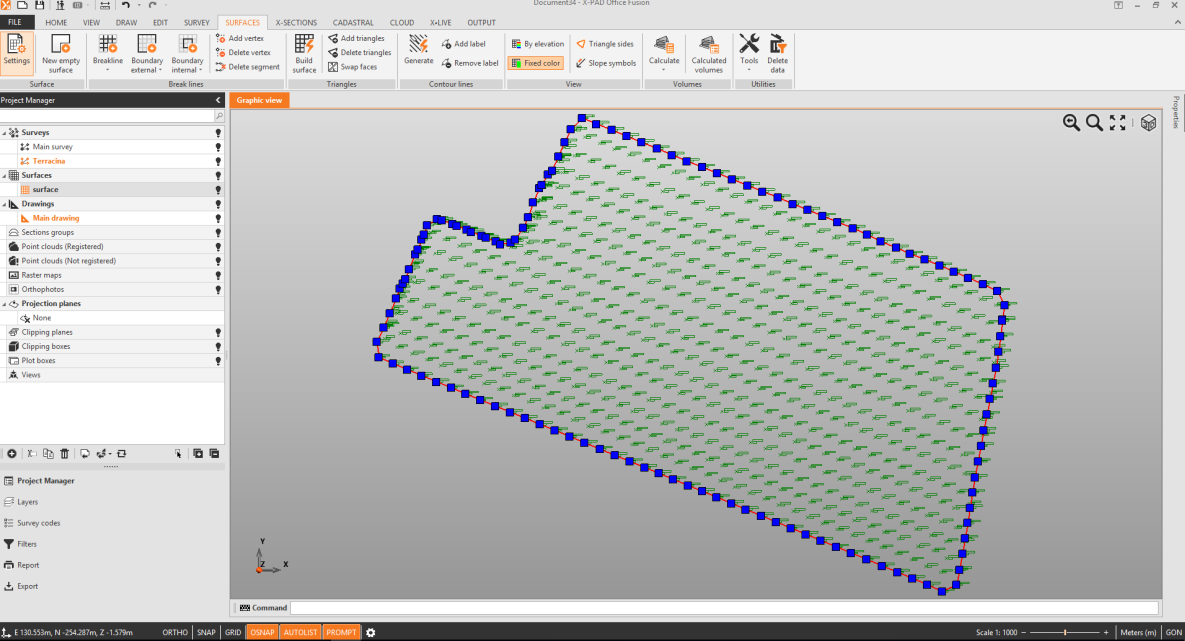Toggle ORTHO mode in status bar
Image resolution: width=1185 pixels, height=641 pixels.
[175, 632]
